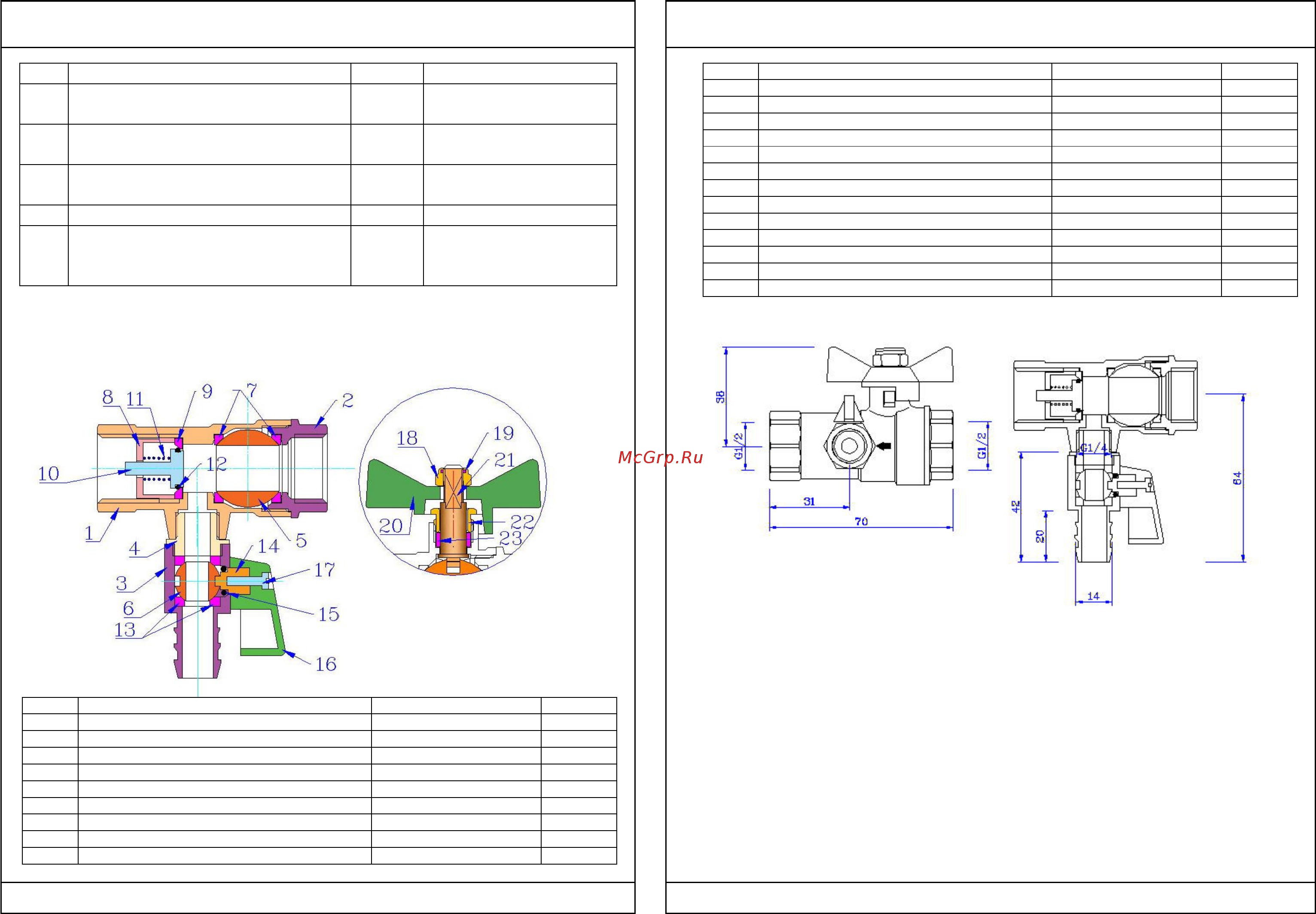Click callout number 8 in the section drawing

tap(108, 397)
